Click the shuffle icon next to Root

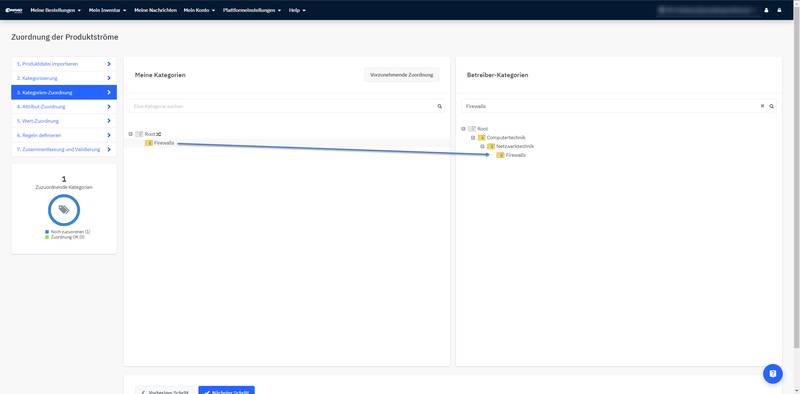159,134
